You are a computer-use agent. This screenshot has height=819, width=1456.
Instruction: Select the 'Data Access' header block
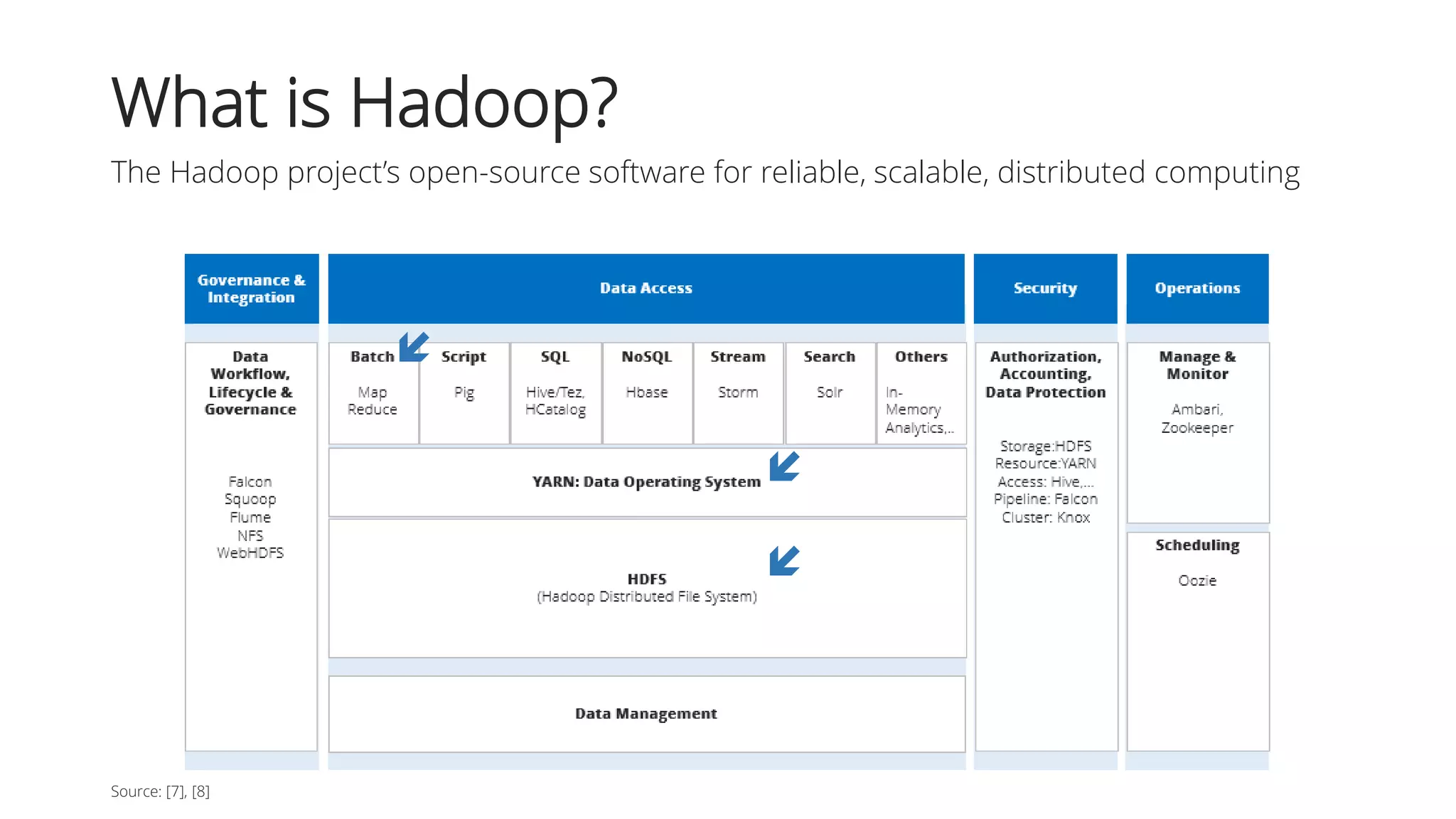point(646,289)
